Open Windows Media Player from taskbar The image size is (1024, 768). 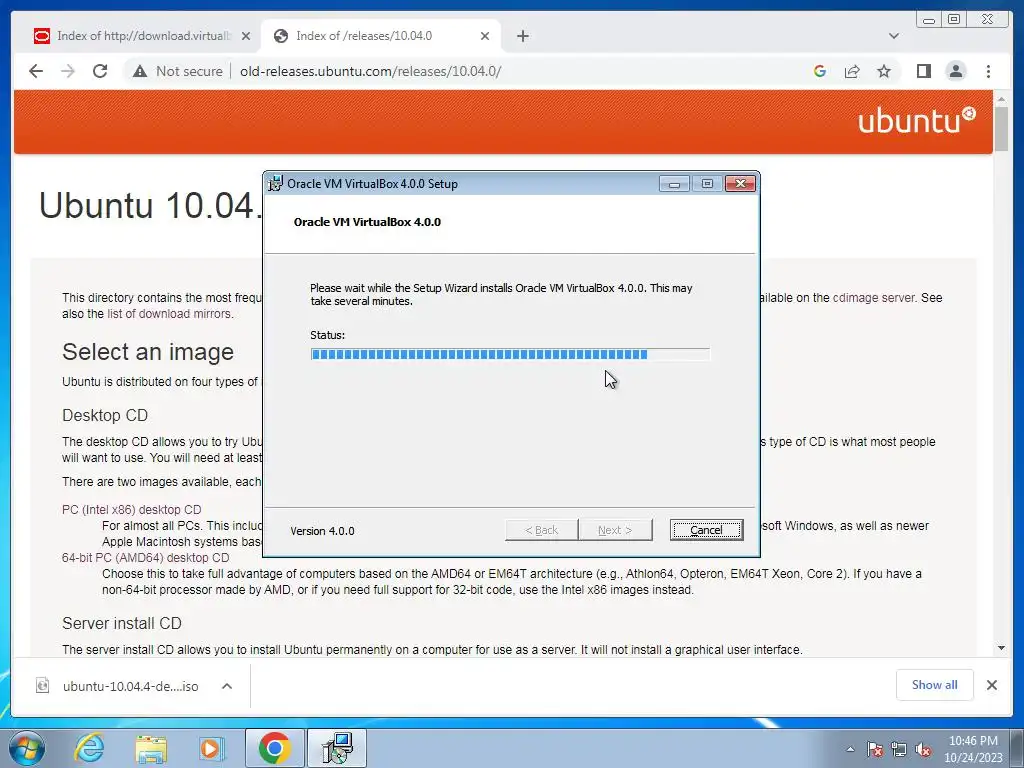(212, 748)
